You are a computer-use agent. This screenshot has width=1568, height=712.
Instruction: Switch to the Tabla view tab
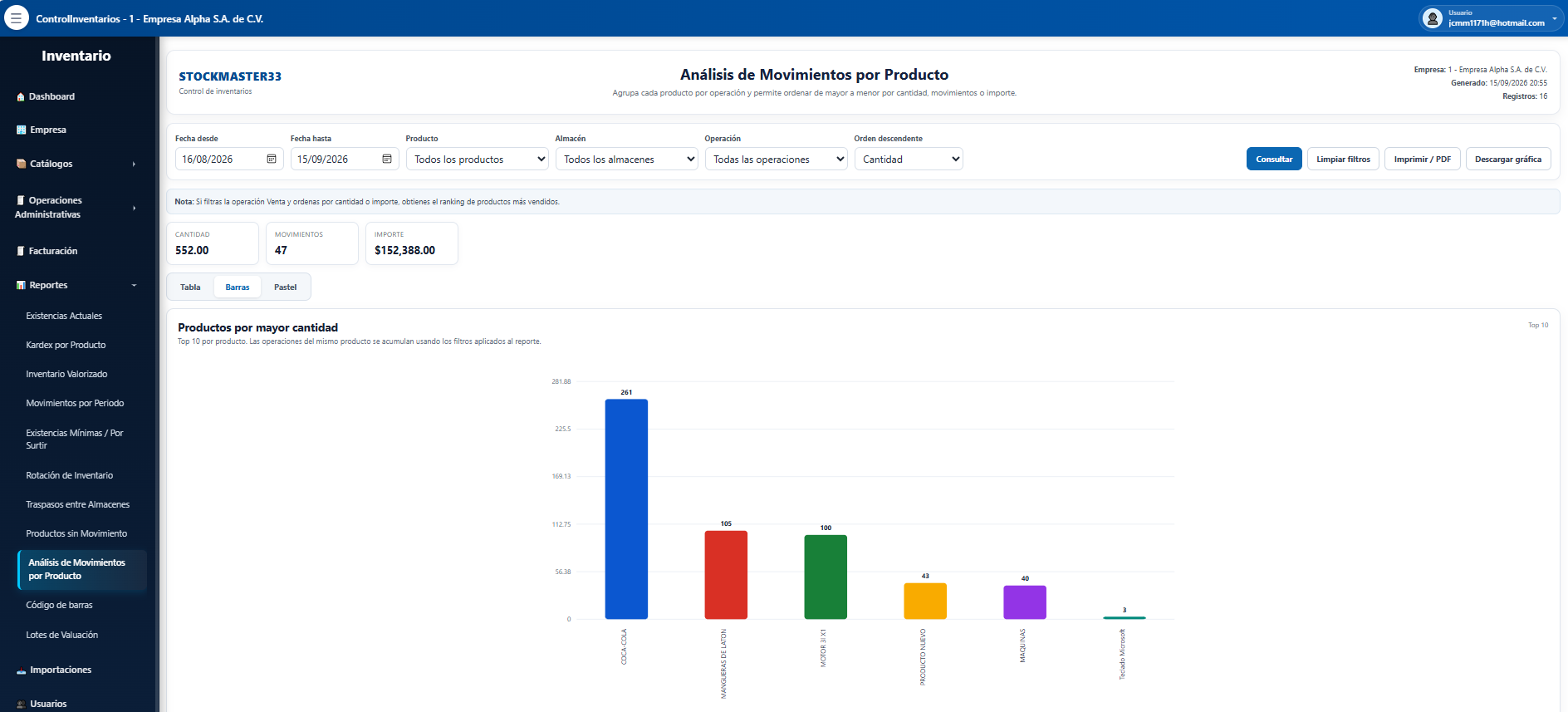click(190, 287)
